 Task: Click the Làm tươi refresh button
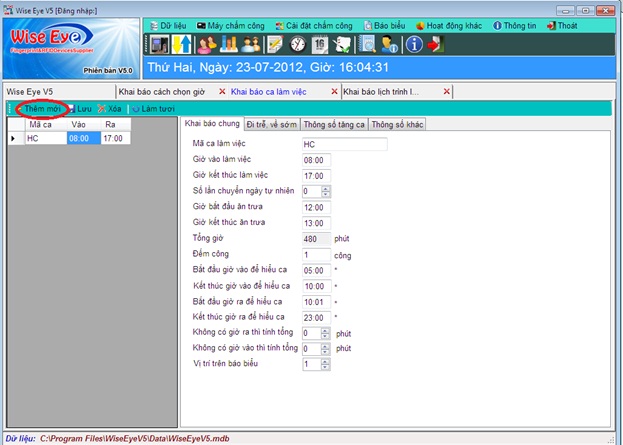[152, 108]
